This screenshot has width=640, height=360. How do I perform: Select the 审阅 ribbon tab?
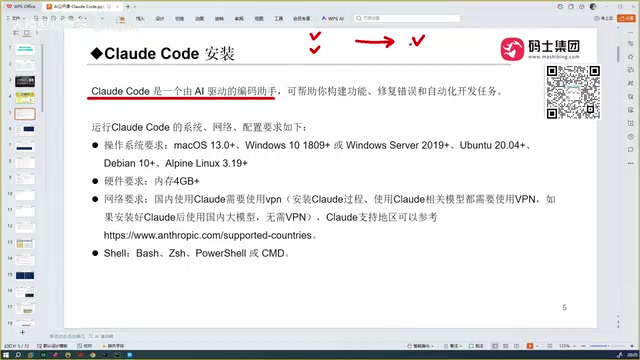point(239,19)
